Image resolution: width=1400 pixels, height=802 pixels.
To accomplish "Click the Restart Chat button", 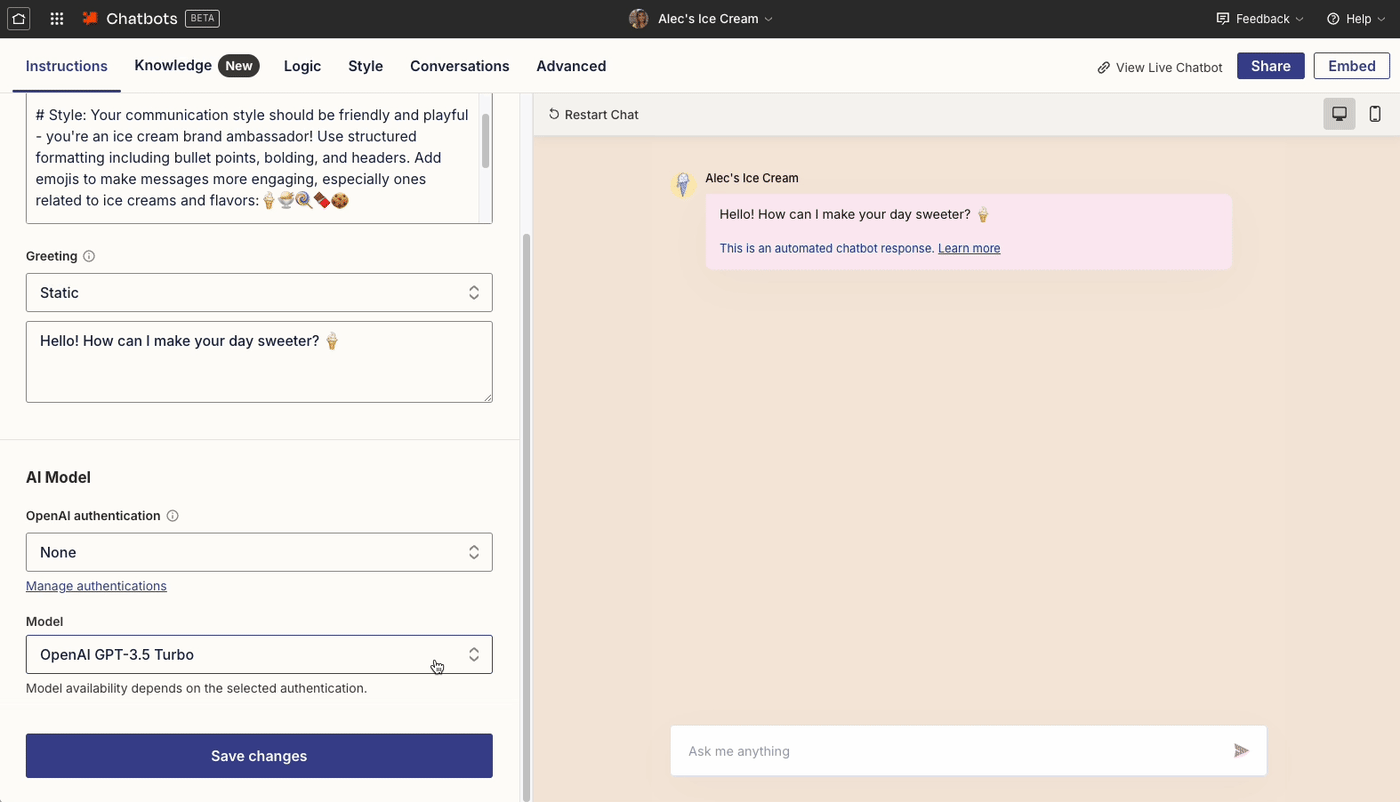I will click(594, 114).
